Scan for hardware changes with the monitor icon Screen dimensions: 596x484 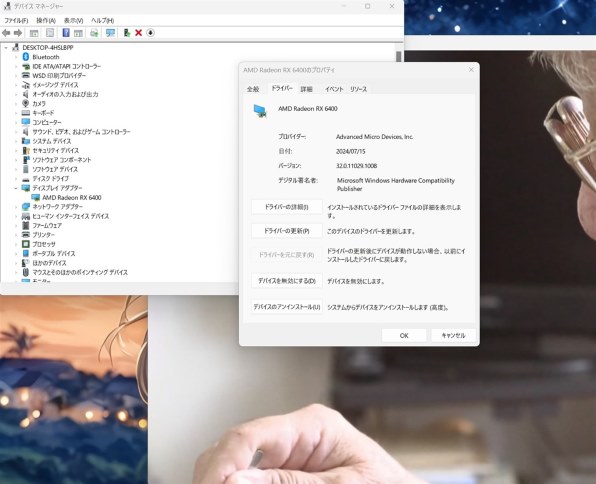coord(110,33)
